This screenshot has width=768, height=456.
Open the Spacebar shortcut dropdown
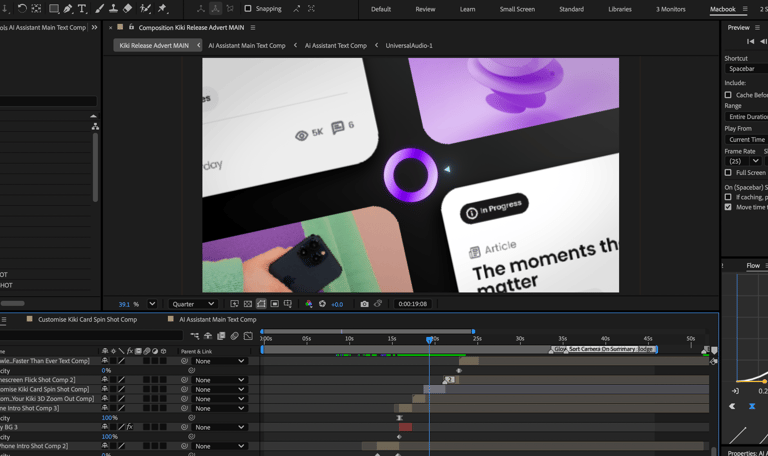pos(746,69)
